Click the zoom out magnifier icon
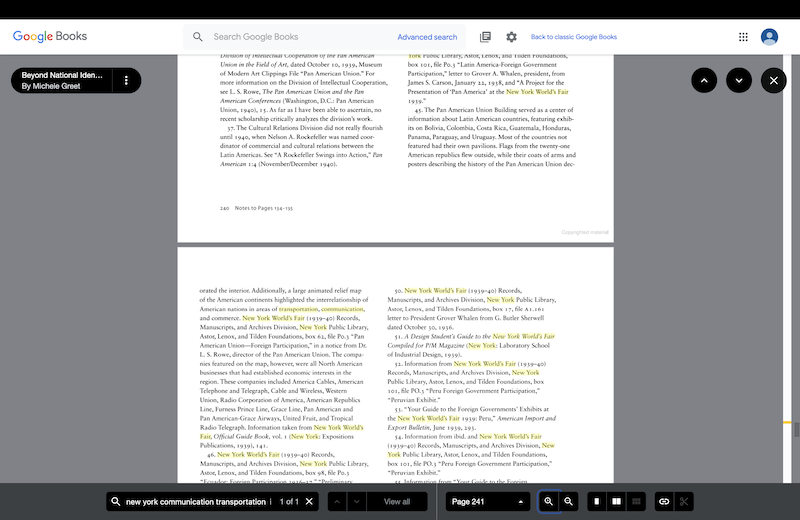 click(568, 501)
